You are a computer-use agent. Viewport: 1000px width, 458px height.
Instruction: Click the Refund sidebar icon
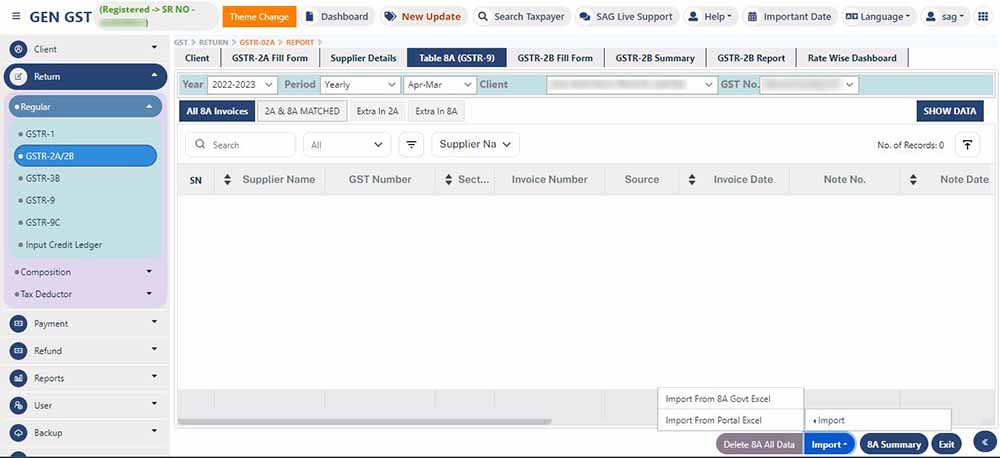click(x=18, y=351)
